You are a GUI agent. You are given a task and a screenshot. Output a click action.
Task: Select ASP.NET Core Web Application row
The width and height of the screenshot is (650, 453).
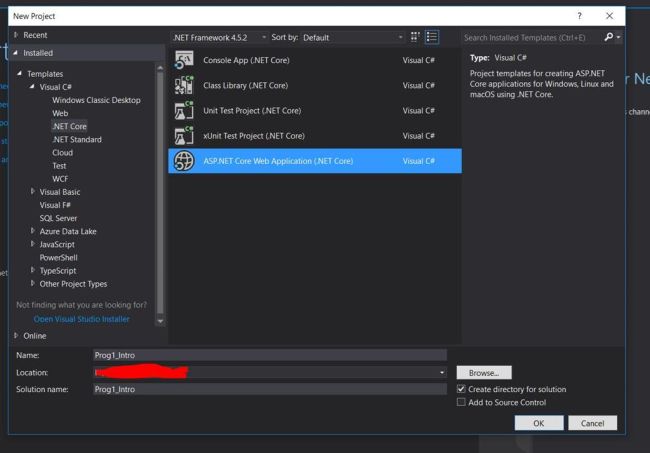[x=315, y=161]
